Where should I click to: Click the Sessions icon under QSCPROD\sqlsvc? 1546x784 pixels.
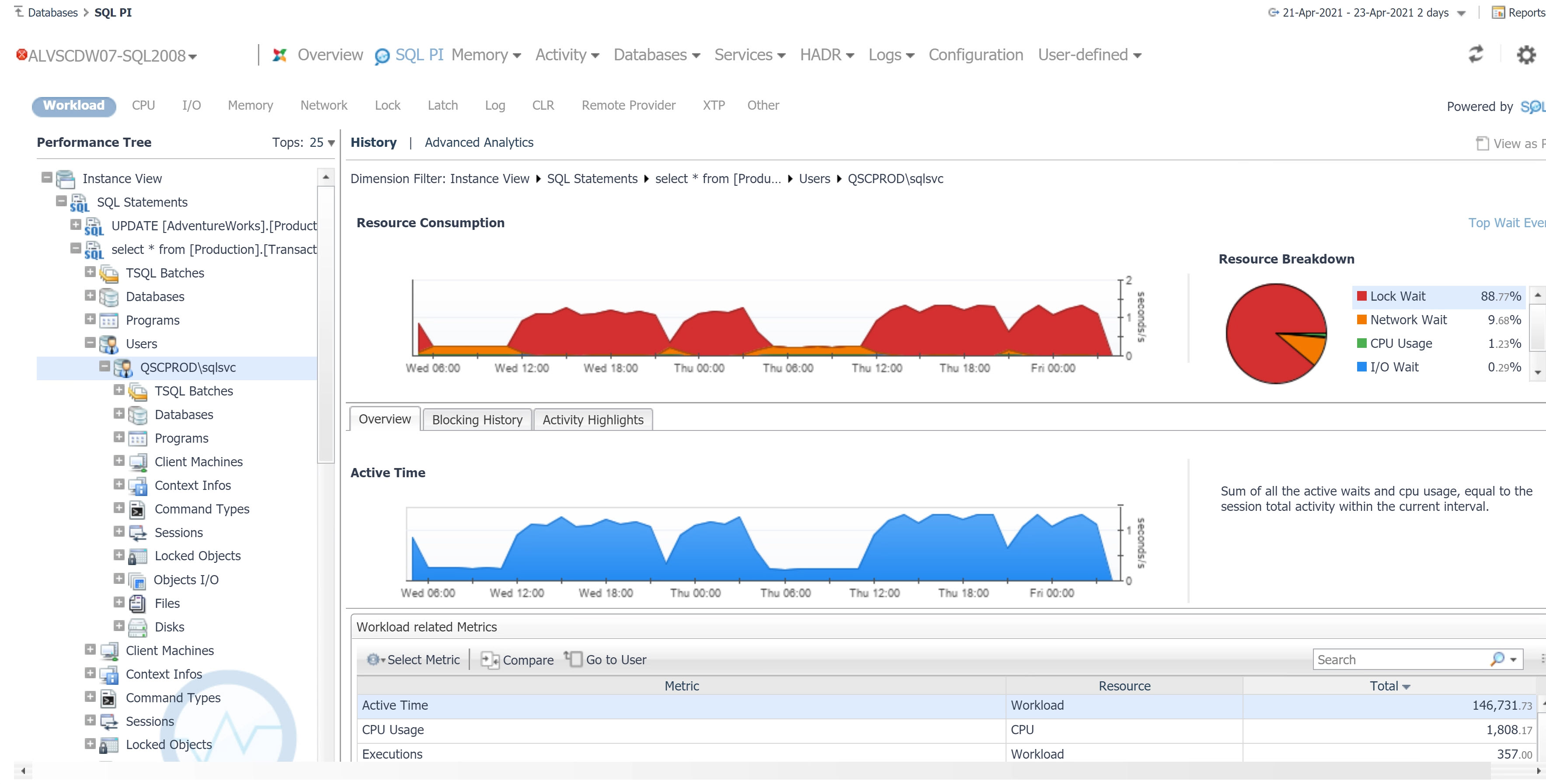coord(137,533)
